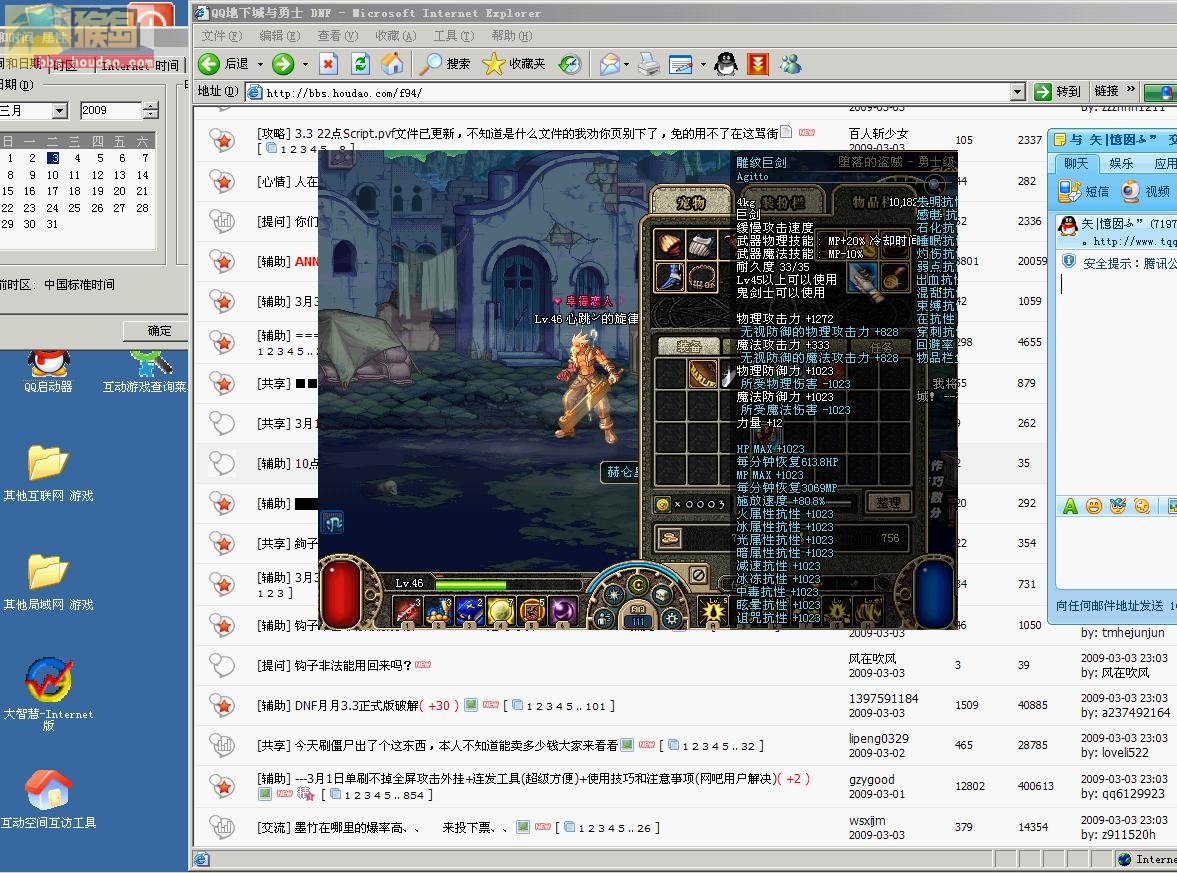Switch to the 时区 tab
1177x873 pixels.
pos(65,65)
